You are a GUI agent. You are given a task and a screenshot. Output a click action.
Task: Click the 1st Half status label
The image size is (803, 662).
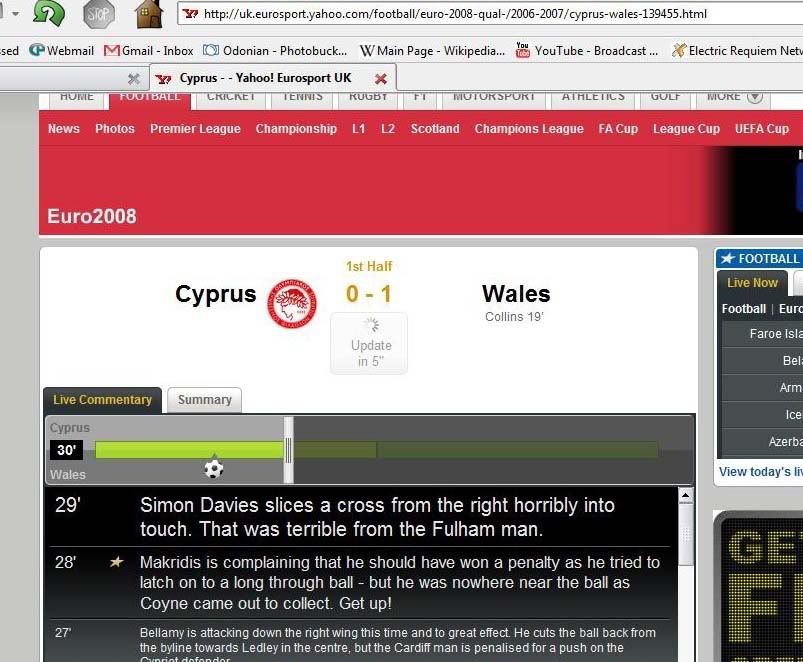(x=369, y=266)
